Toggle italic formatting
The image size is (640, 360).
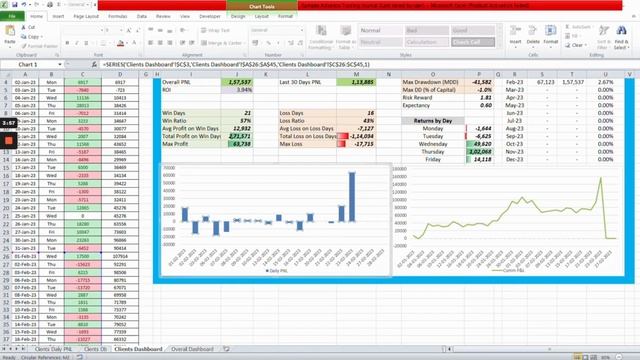click(76, 43)
